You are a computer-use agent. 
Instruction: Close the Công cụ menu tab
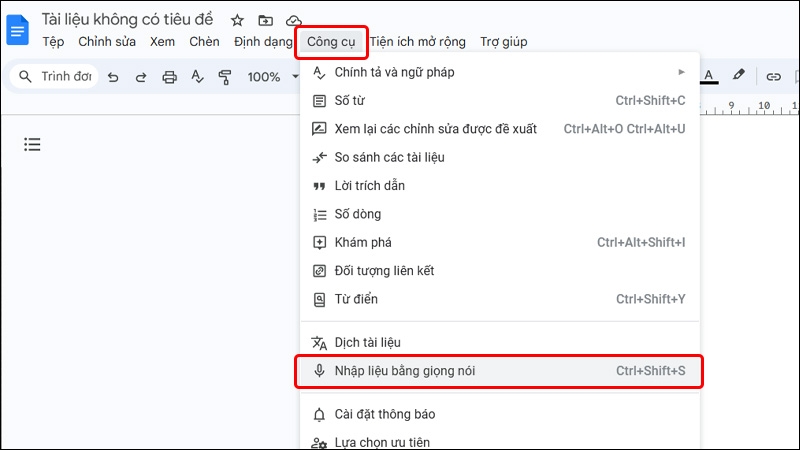point(331,42)
